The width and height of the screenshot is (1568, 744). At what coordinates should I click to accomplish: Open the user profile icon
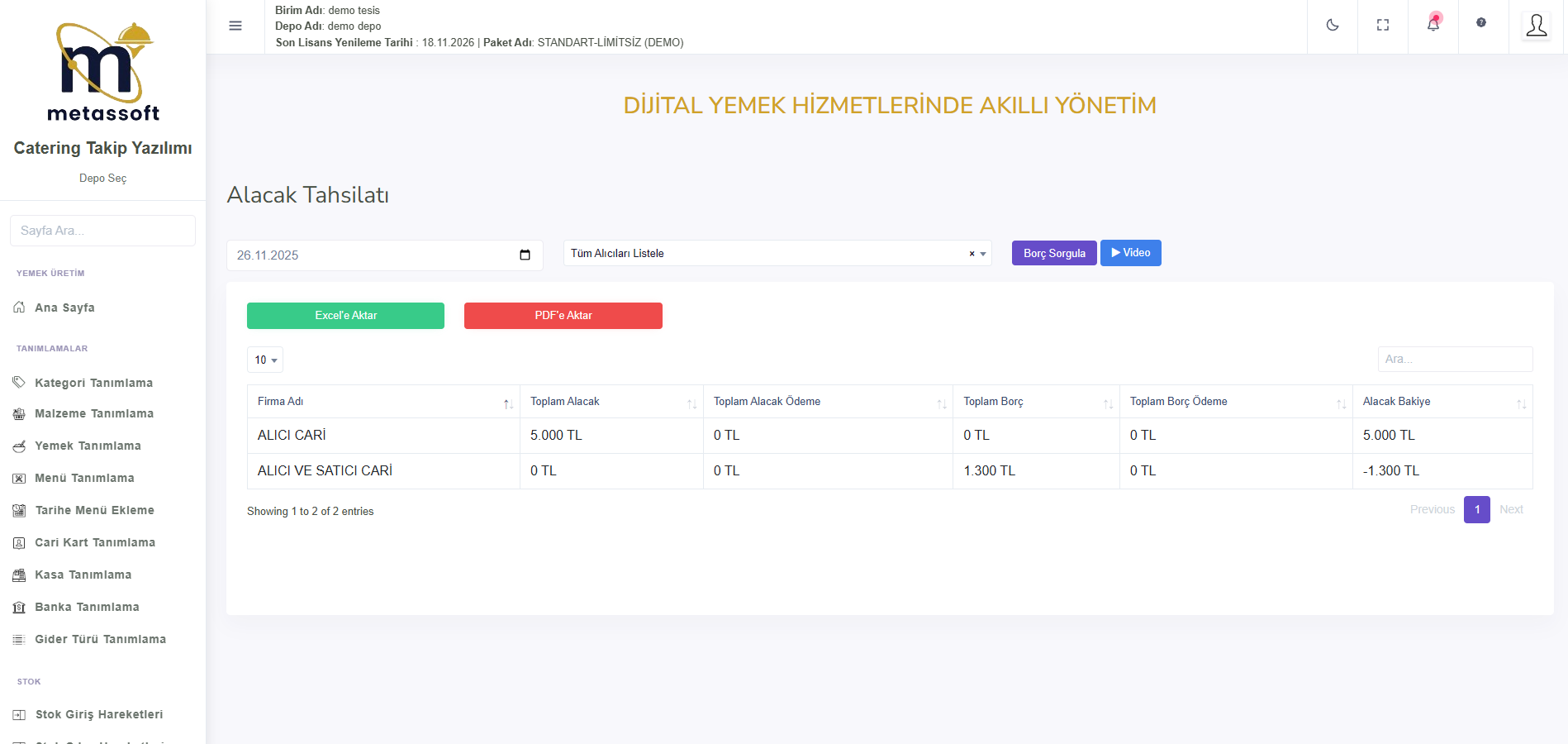(1536, 26)
